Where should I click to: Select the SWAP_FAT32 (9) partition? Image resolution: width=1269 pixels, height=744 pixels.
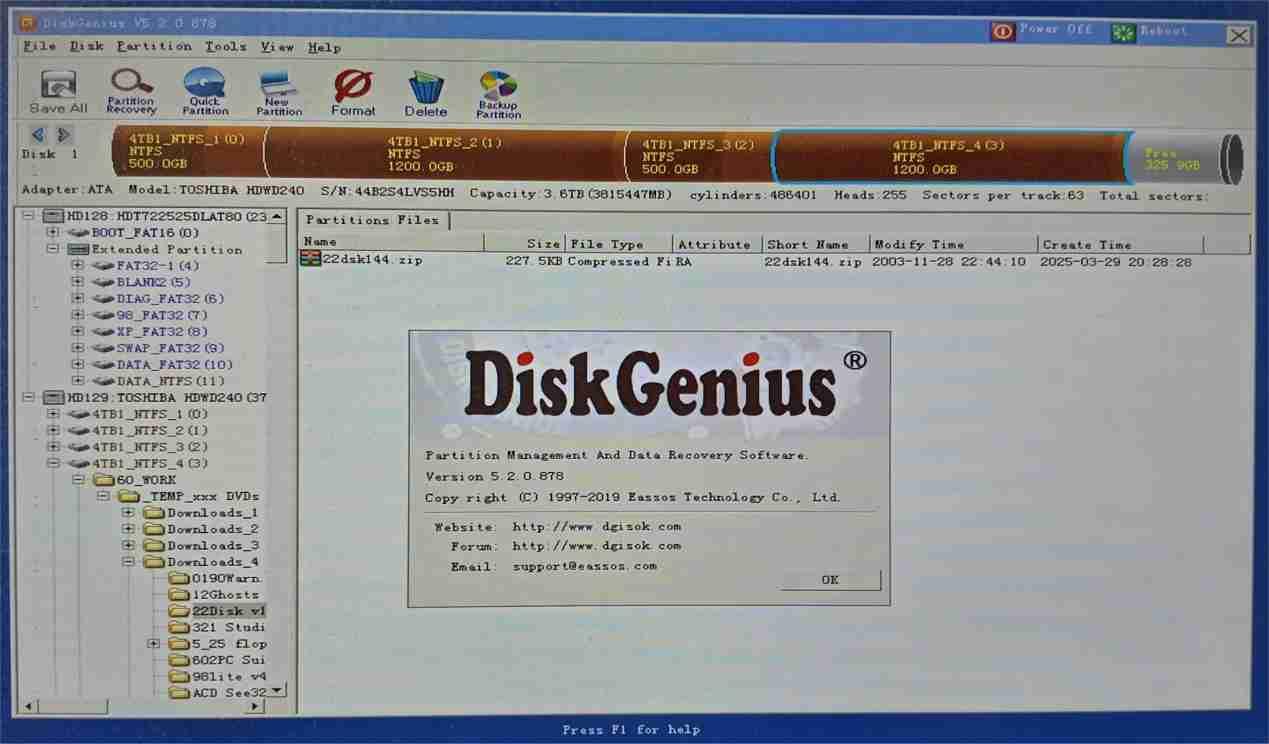tap(161, 348)
